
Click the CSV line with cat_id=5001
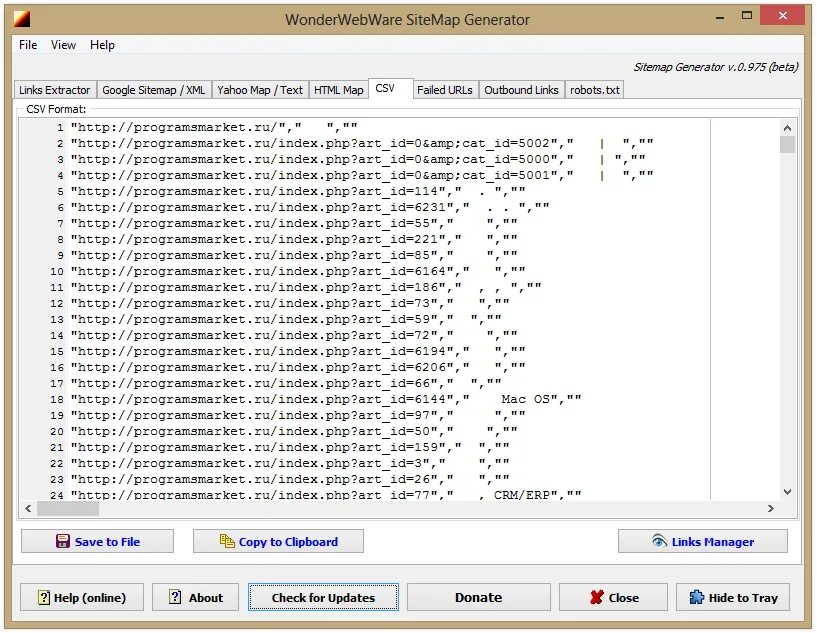tap(362, 175)
